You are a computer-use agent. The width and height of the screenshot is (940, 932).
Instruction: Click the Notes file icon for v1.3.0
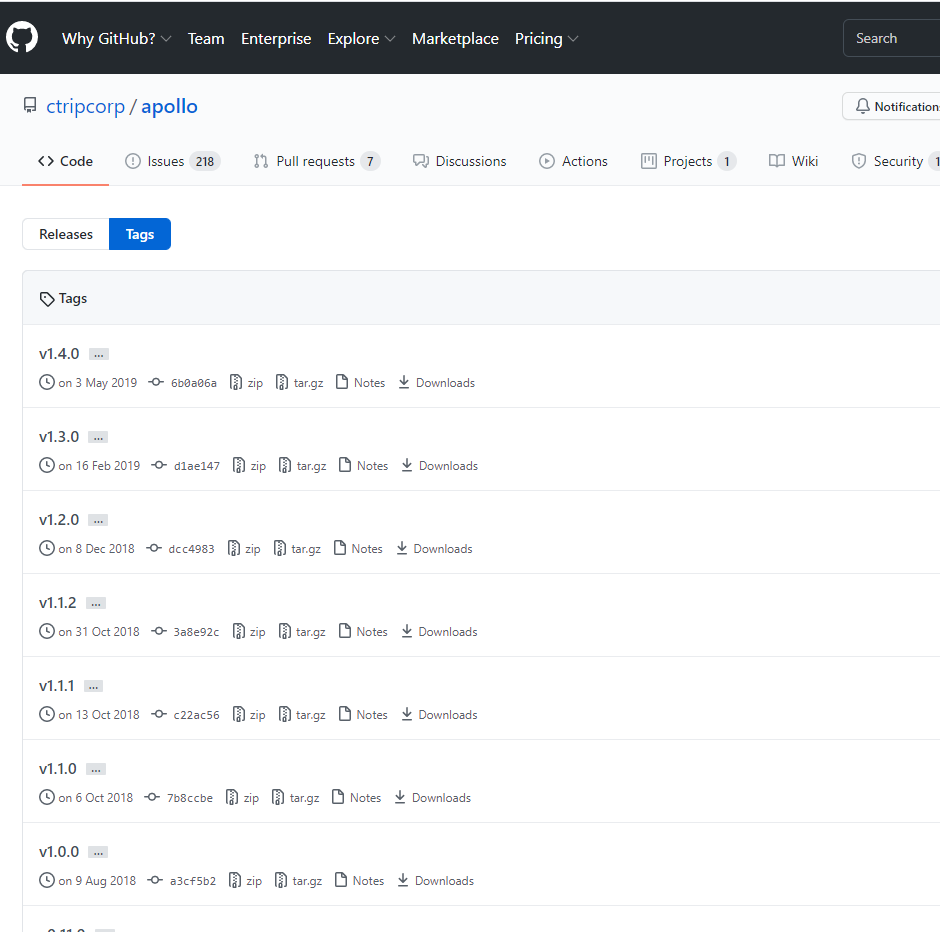point(344,466)
